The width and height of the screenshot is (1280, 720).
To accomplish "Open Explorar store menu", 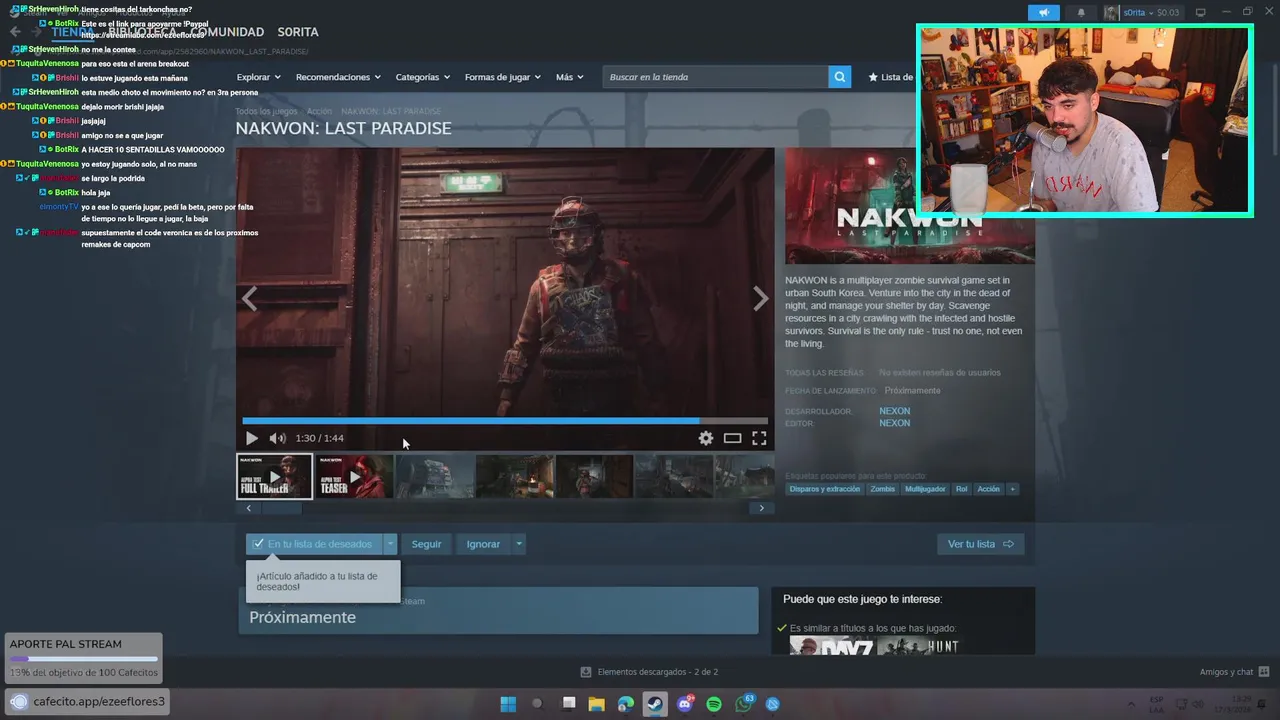I will coord(258,77).
